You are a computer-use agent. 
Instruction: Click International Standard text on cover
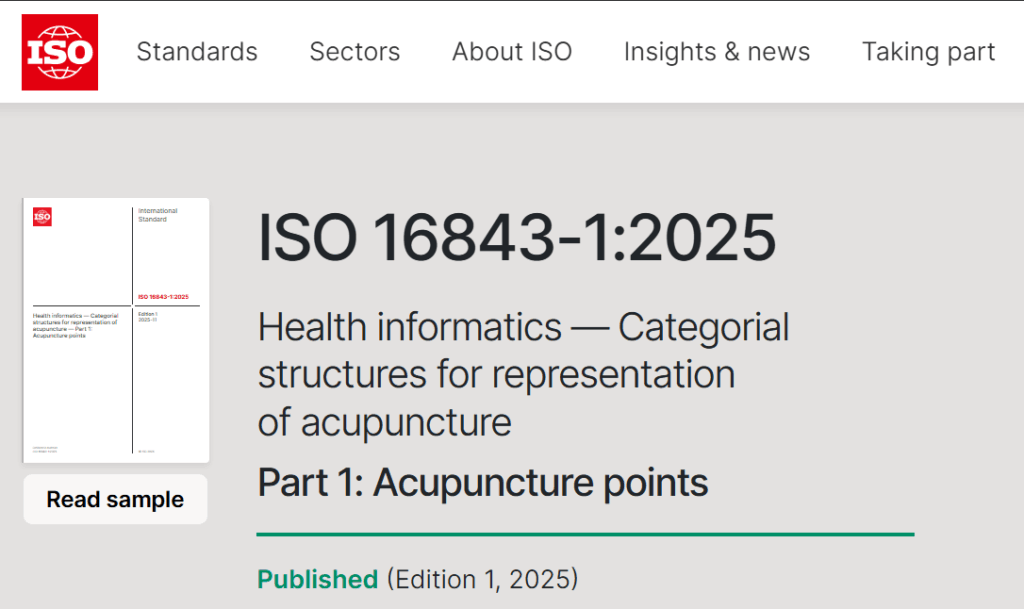click(157, 215)
